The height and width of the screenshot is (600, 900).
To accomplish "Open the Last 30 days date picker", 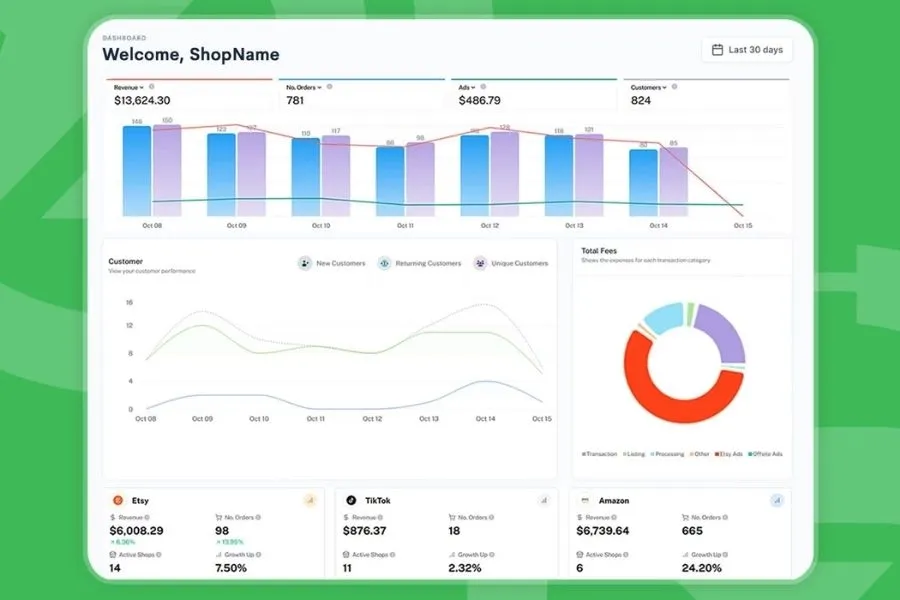I will tap(747, 50).
